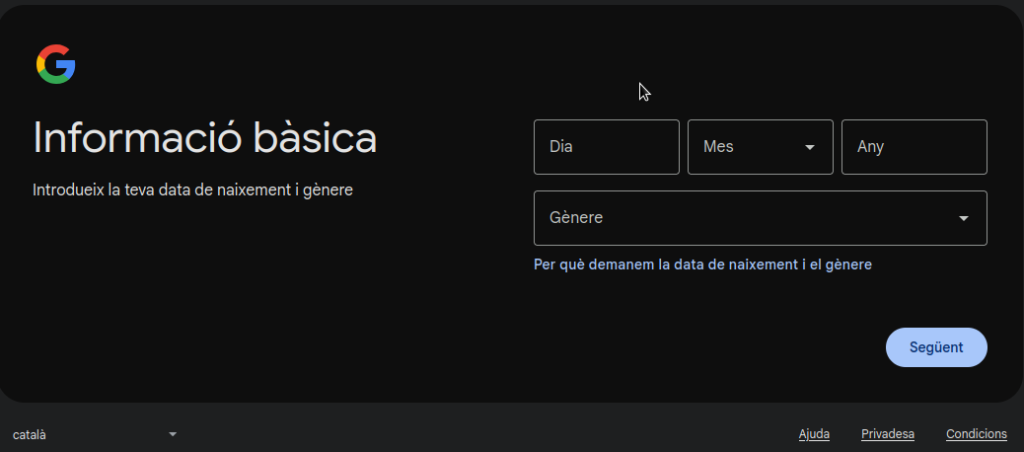Viewport: 1024px width, 452px height.
Task: Click the 'Informació bàsica' heading
Action: [205, 138]
